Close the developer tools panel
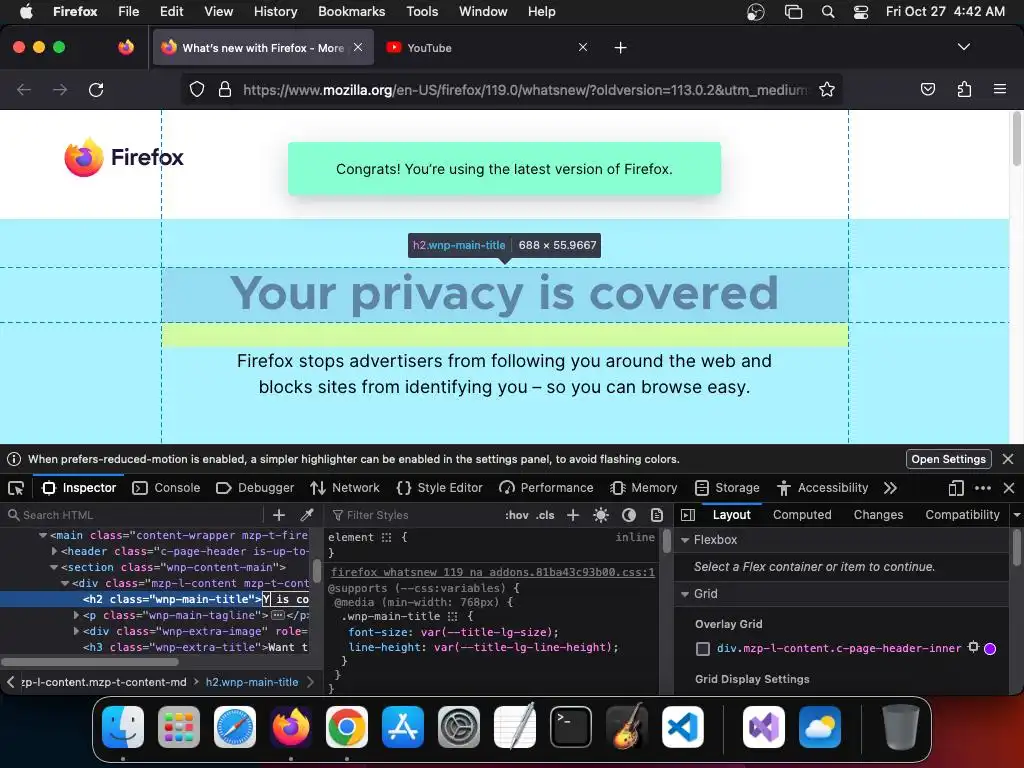Viewport: 1024px width, 768px height. click(x=1009, y=488)
